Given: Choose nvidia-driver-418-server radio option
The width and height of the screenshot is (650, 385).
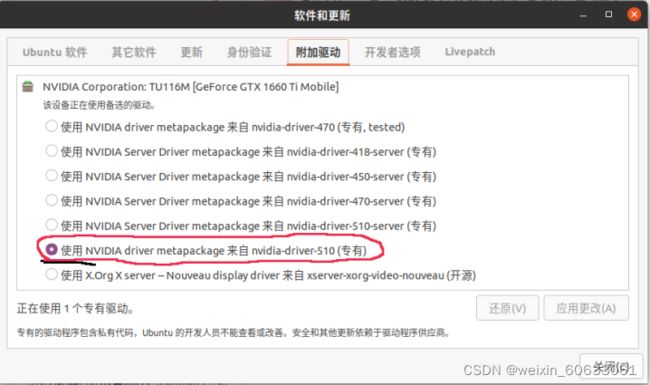Looking at the screenshot, I should point(51,151).
